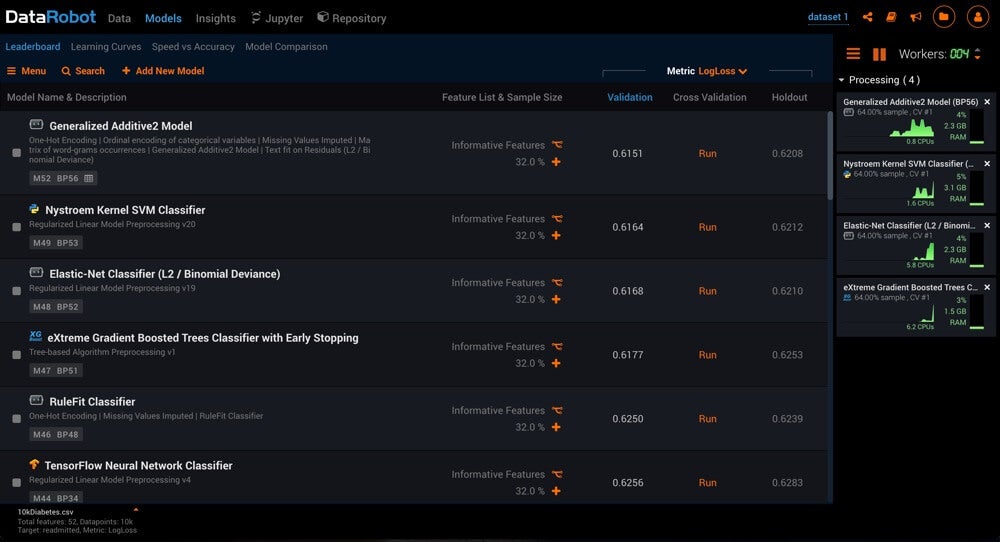Click feature list icon for Elastic-Net Classifier
This screenshot has width=1000, height=542.
pos(557,282)
